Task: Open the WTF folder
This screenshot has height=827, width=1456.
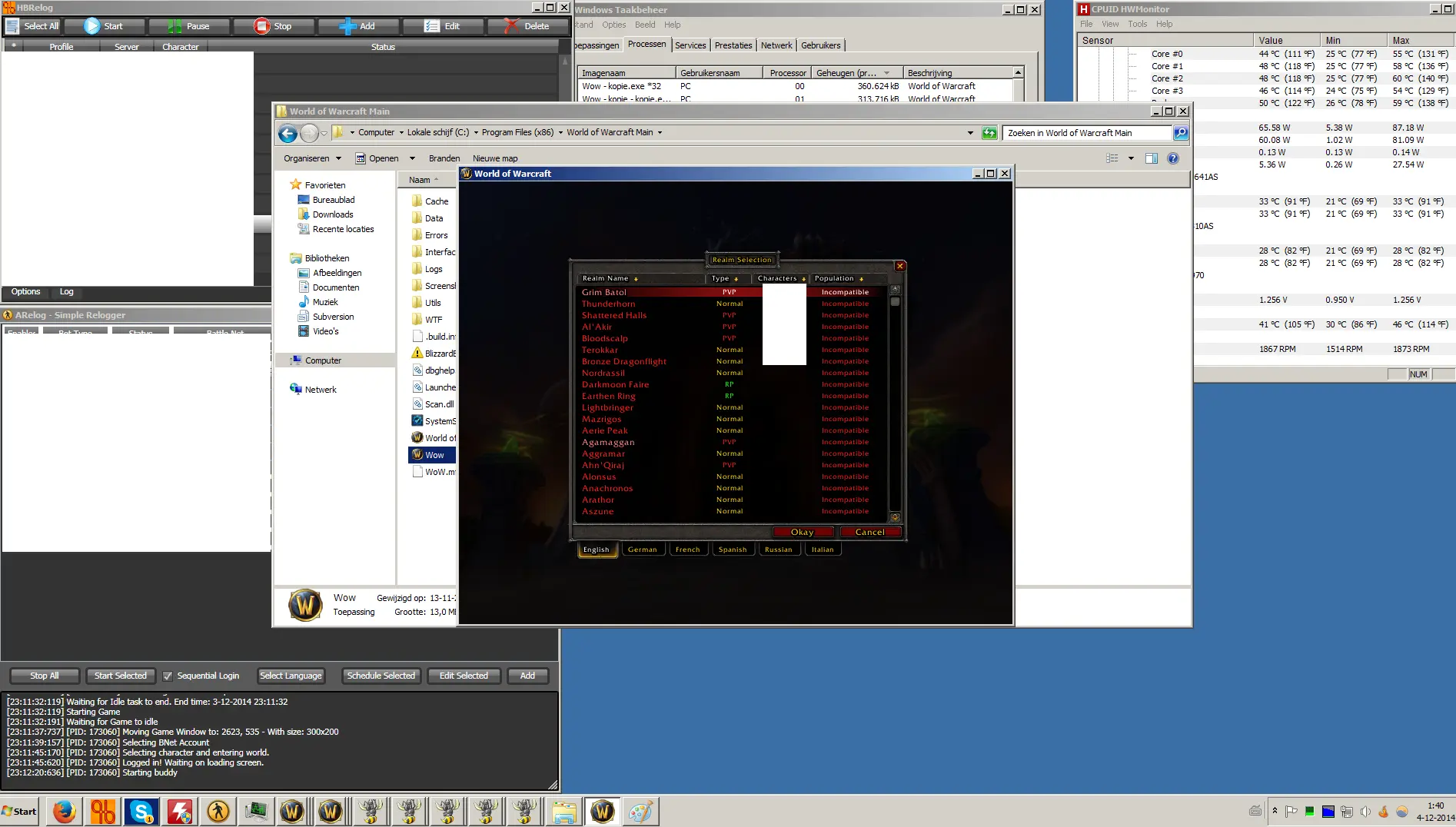Action: coord(433,320)
